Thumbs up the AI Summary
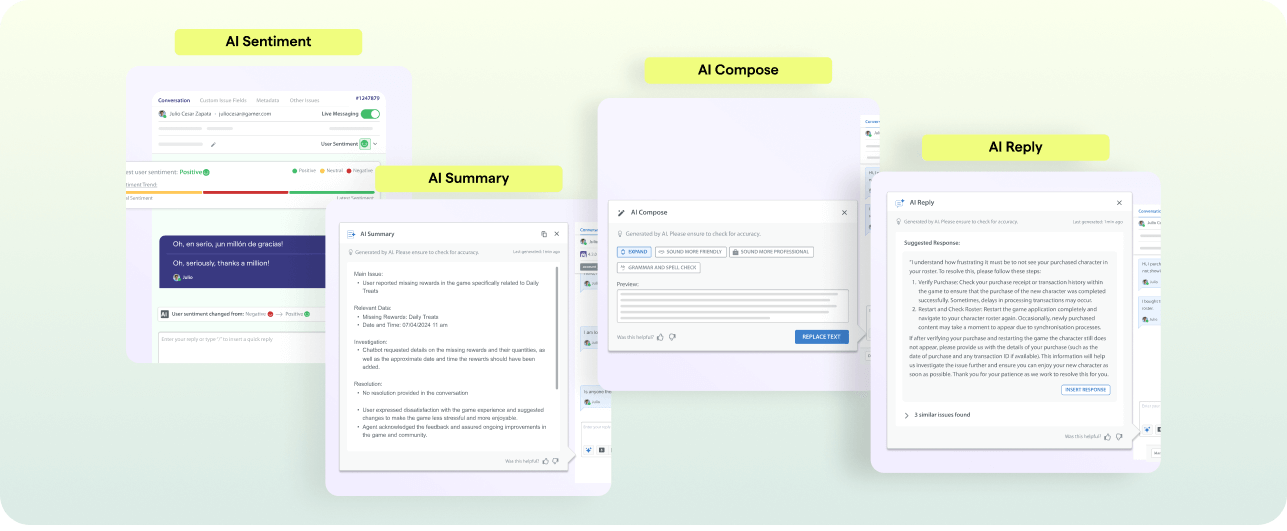 point(545,461)
